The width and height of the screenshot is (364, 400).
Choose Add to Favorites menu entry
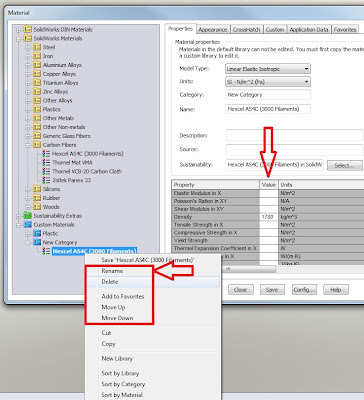(152, 296)
